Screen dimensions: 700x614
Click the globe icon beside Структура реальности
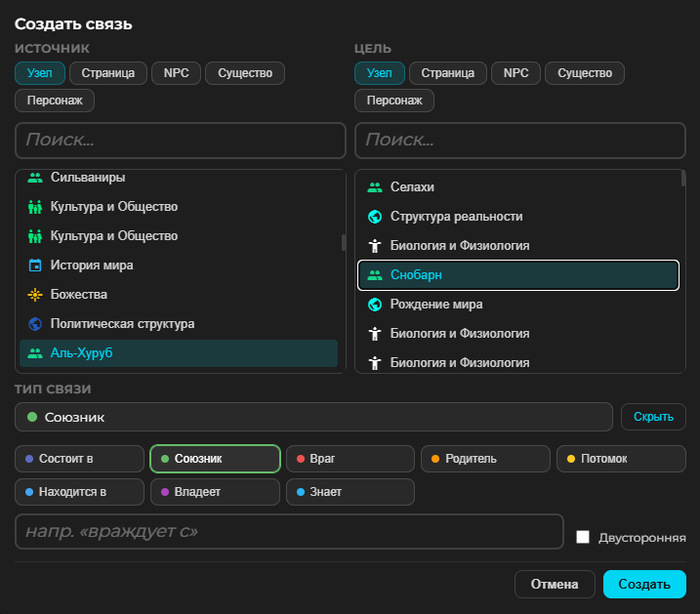(375, 217)
